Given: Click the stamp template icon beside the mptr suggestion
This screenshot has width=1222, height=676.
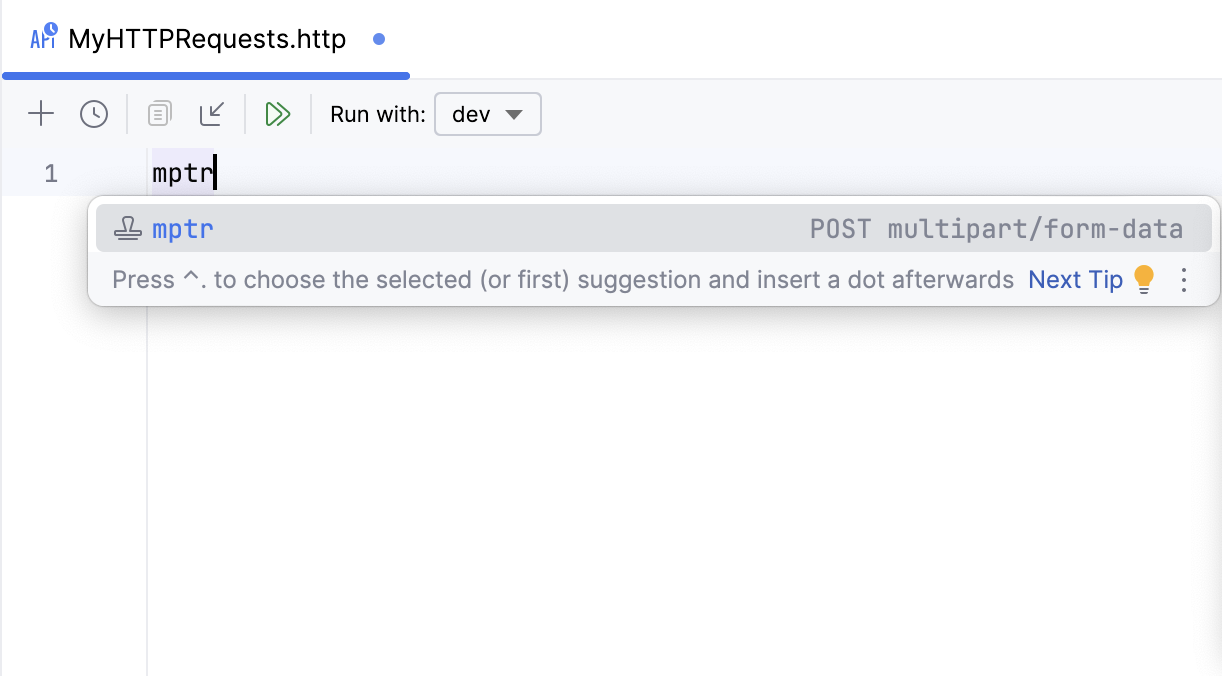Looking at the screenshot, I should click(127, 229).
